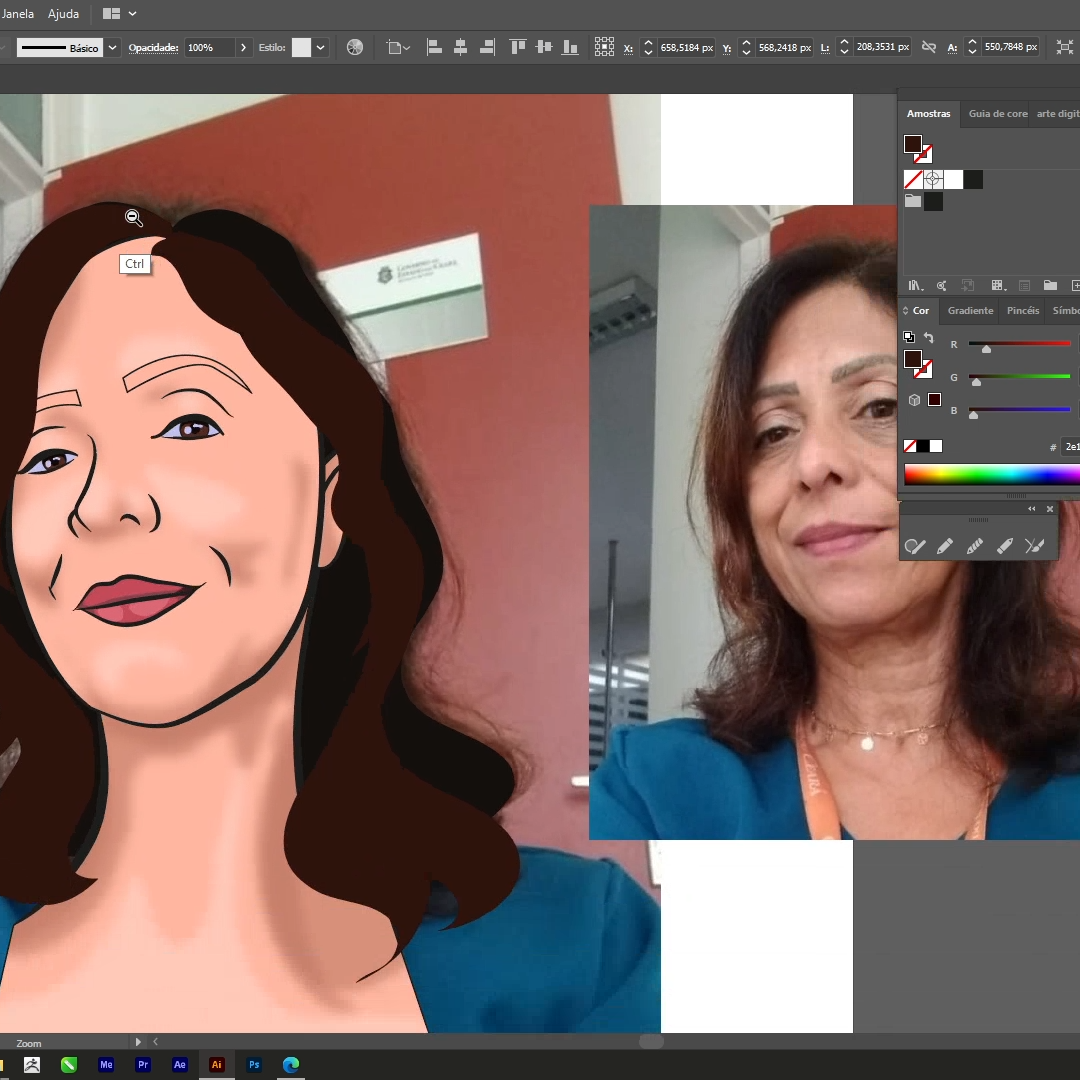
Task: Click the Recolor Artwork wheel icon
Action: click(x=355, y=48)
